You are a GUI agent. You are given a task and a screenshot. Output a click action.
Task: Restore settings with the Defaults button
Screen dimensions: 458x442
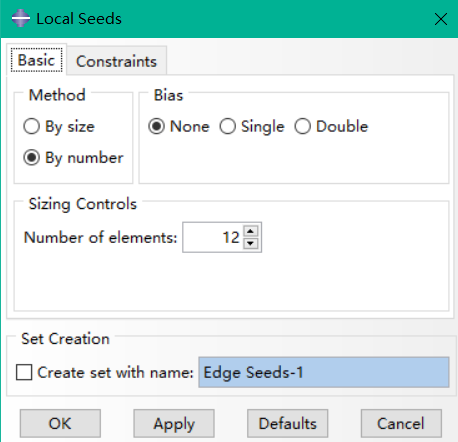[287, 423]
